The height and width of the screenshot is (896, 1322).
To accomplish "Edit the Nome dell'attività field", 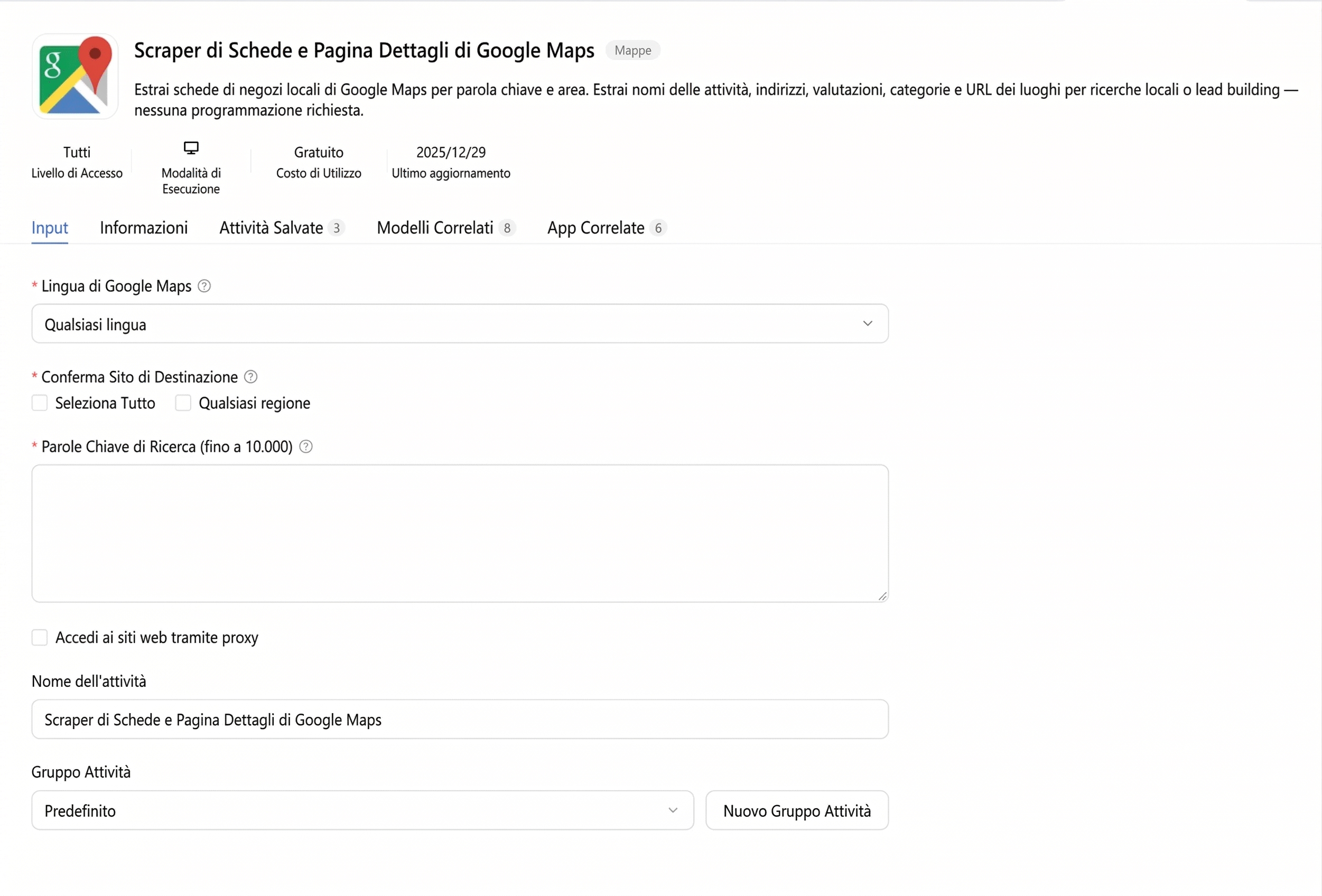I will (x=460, y=719).
